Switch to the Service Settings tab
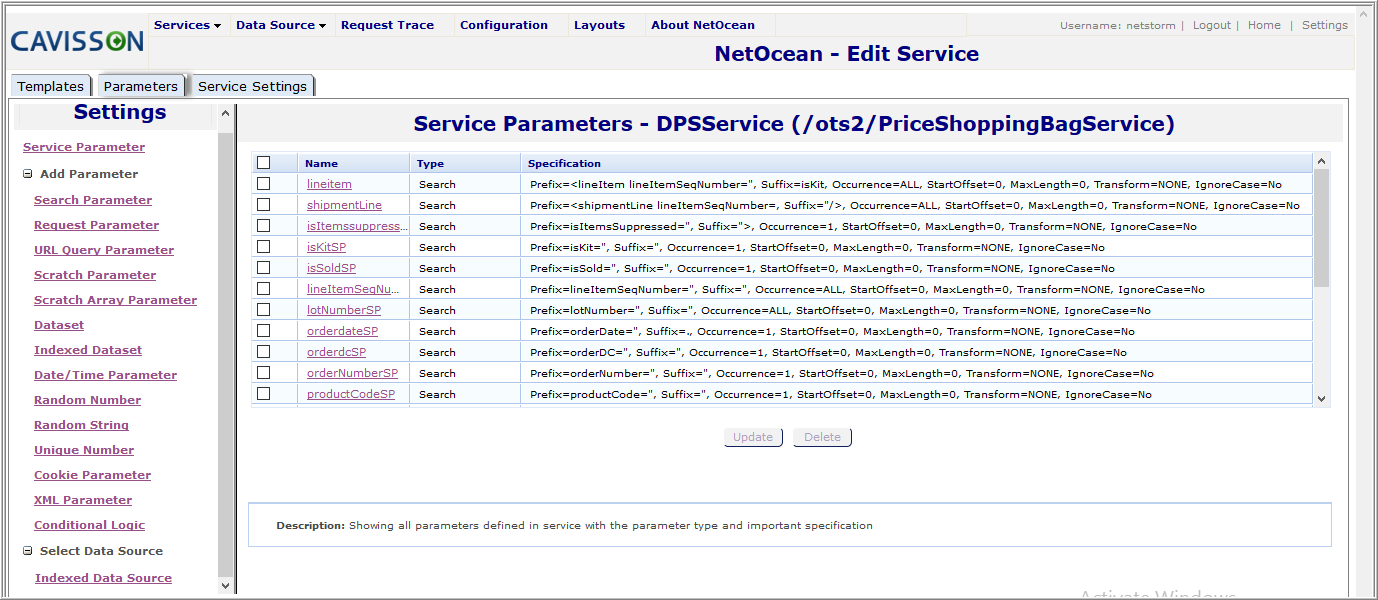 252,86
